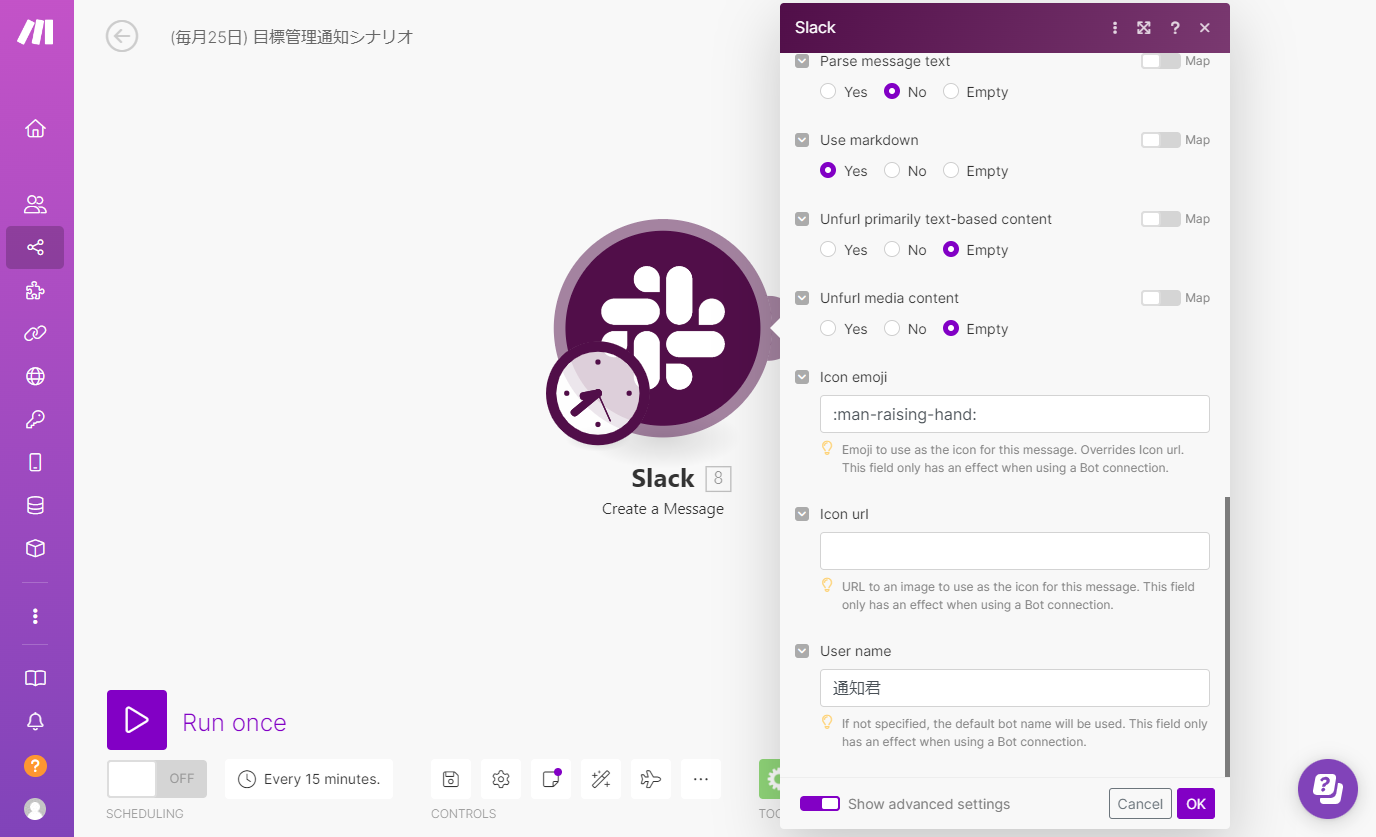This screenshot has width=1376, height=837.
Task: Open the sidebar three-dots More menu
Action: point(35,616)
